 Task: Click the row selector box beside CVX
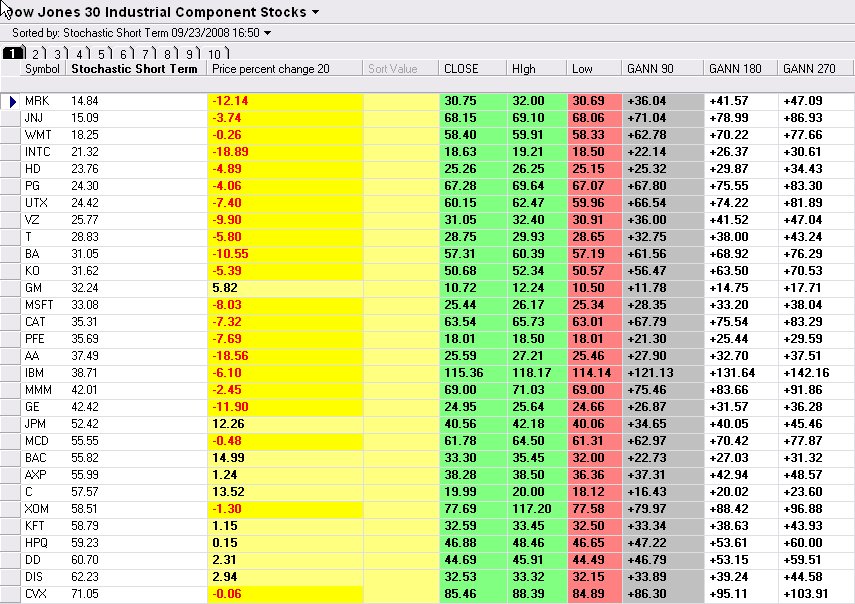[x=10, y=594]
